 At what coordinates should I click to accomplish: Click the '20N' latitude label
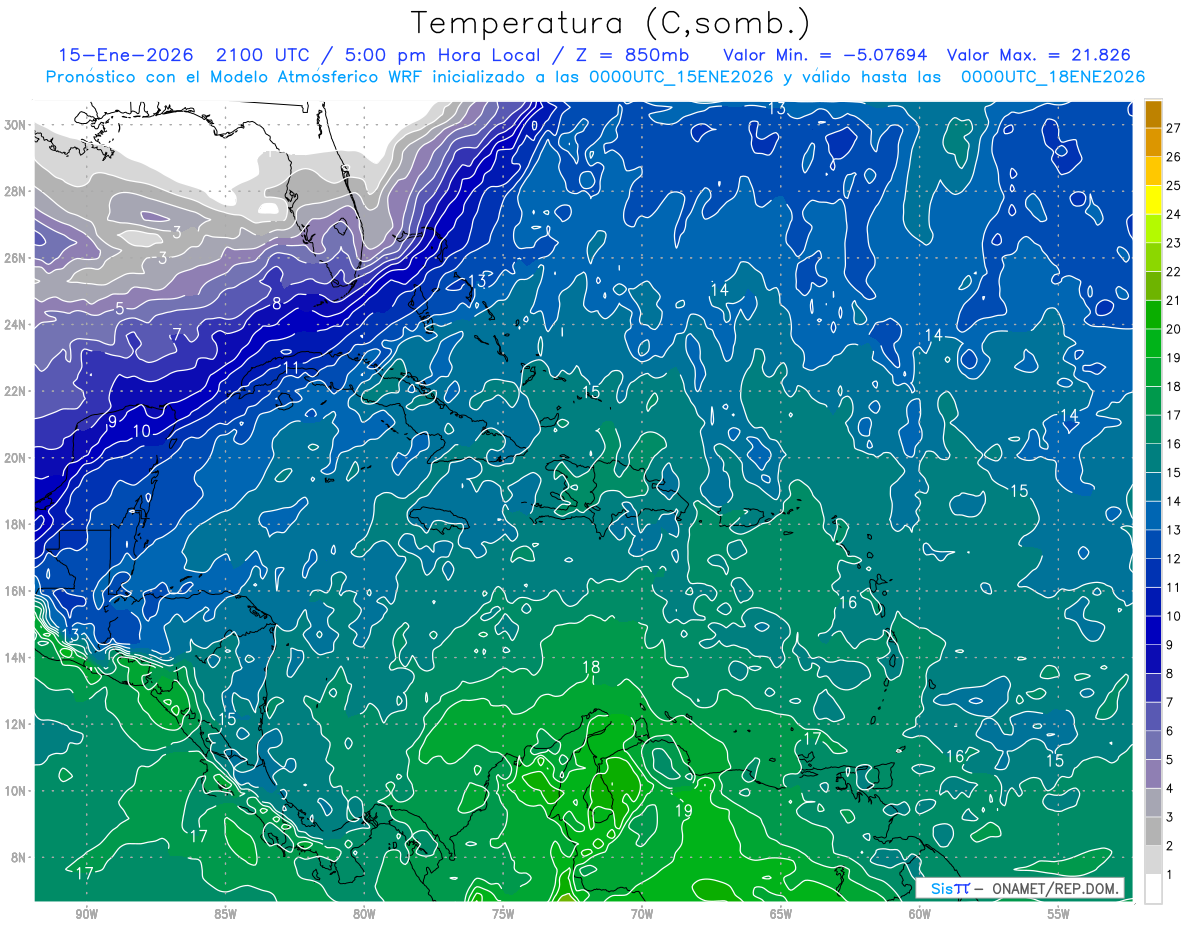tap(17, 458)
